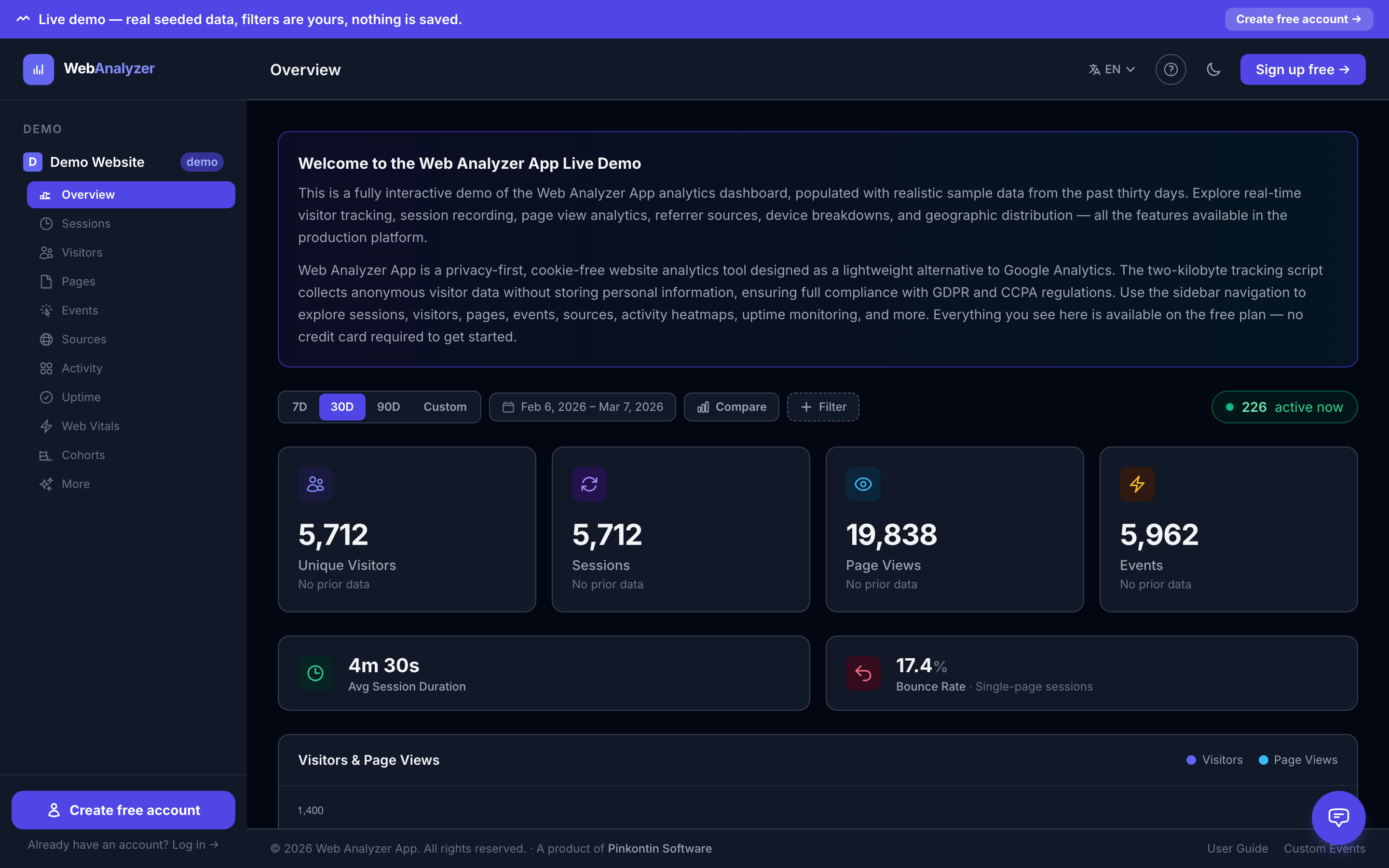Toggle the Page Views legend item
The height and width of the screenshot is (868, 1389).
point(1298,759)
